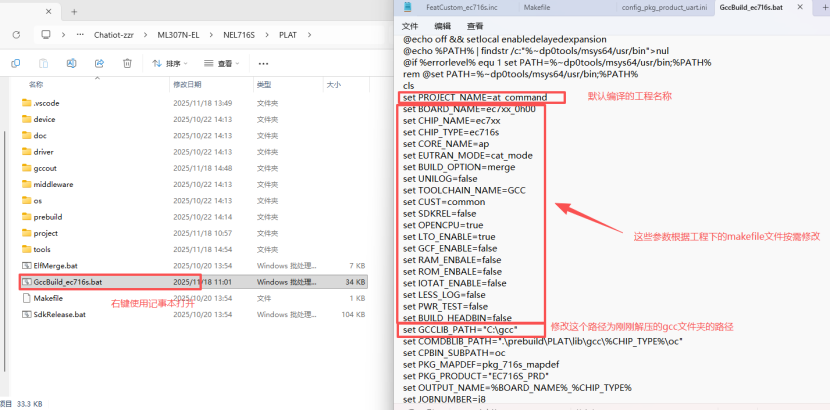This screenshot has height=411, width=830.
Task: Click the 104 KB size of SdkRelease.bat
Action: 355,314
